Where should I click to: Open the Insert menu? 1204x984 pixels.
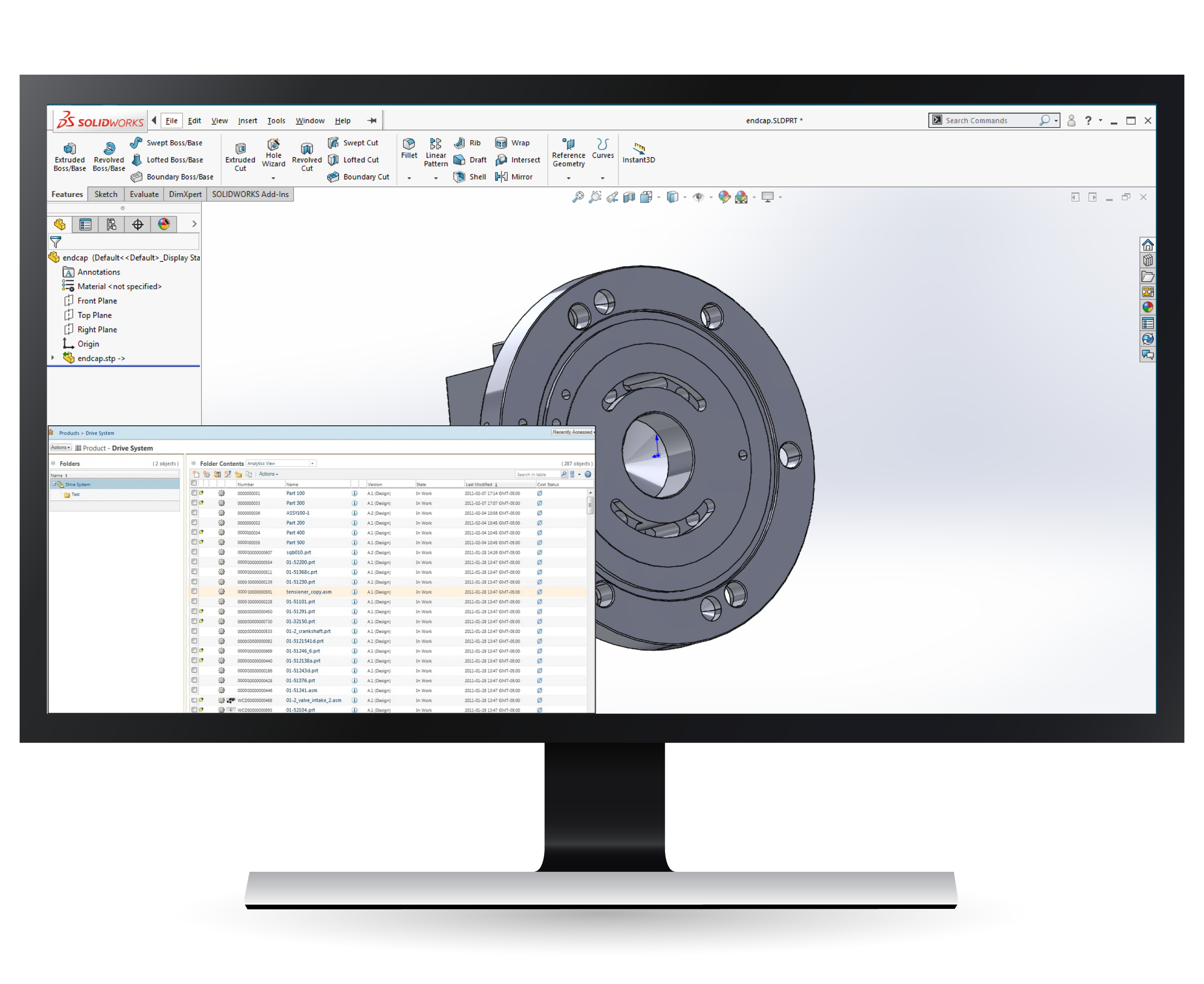247,121
